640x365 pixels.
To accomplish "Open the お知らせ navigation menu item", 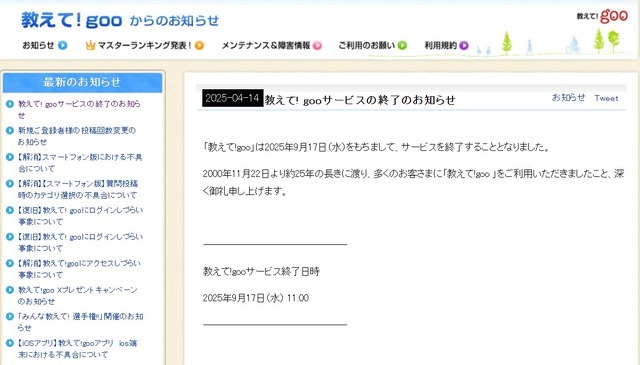I will [x=44, y=45].
